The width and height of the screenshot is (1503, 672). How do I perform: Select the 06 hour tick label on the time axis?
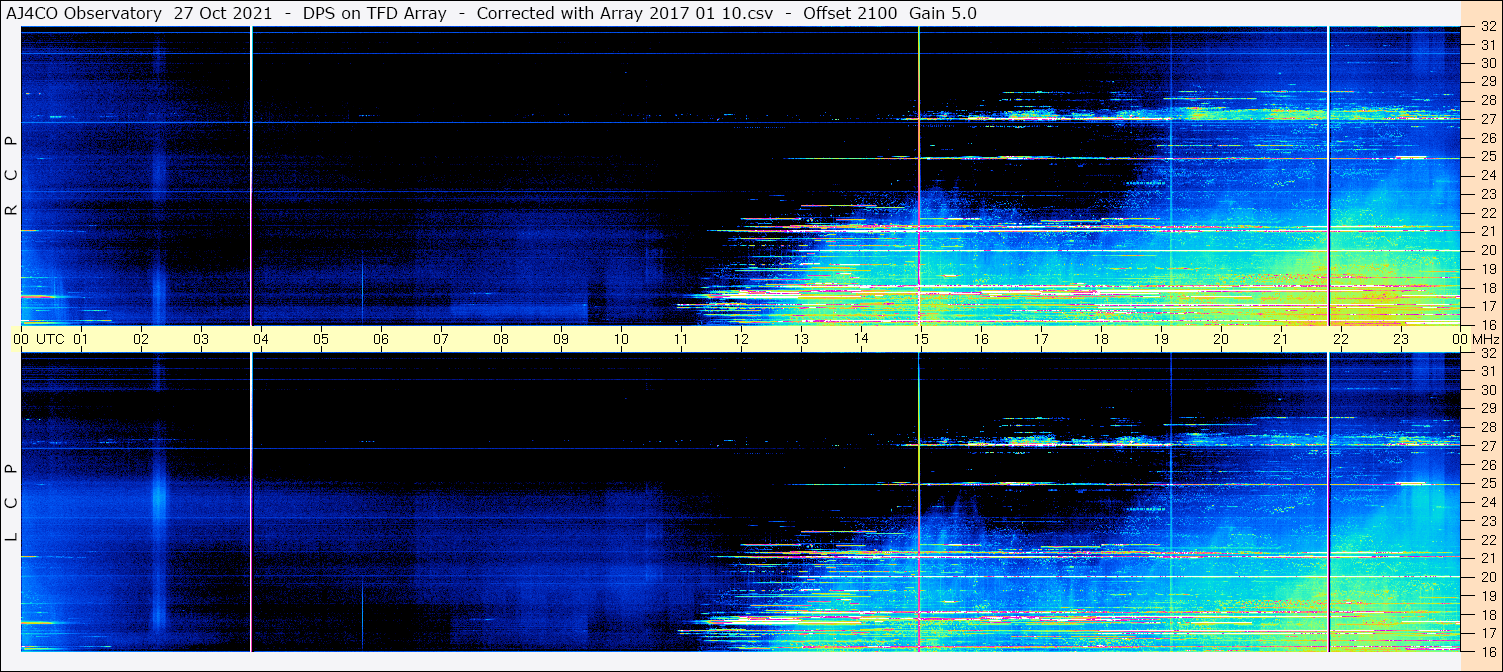pyautogui.click(x=381, y=339)
